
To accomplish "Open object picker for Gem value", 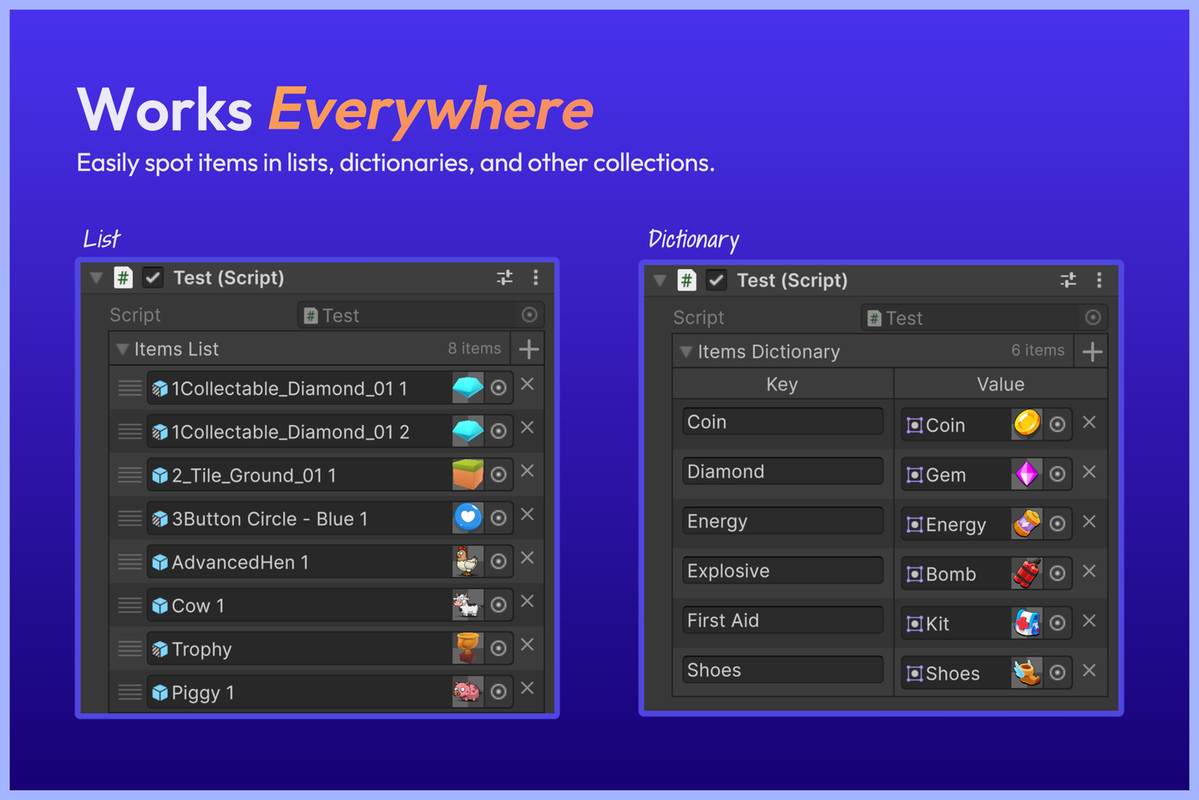I will tap(1058, 474).
